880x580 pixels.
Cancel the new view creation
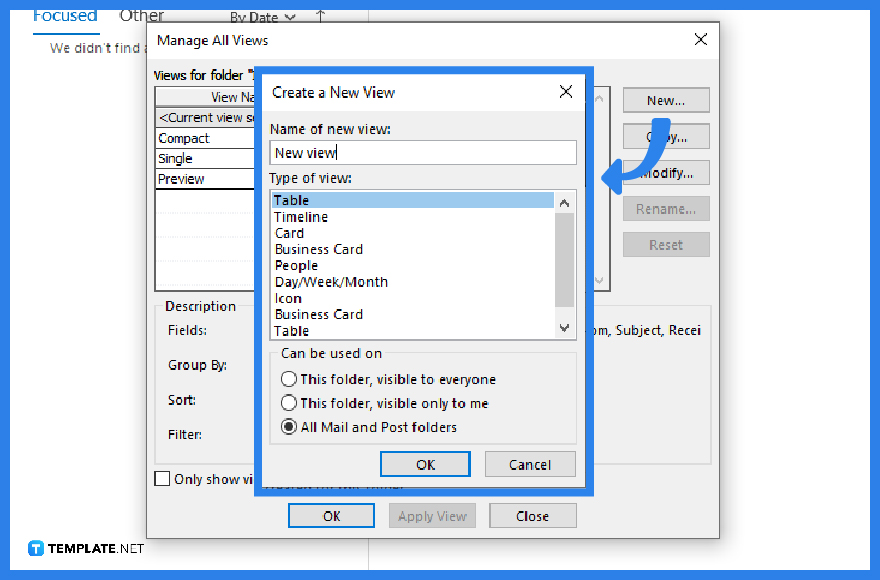click(530, 463)
